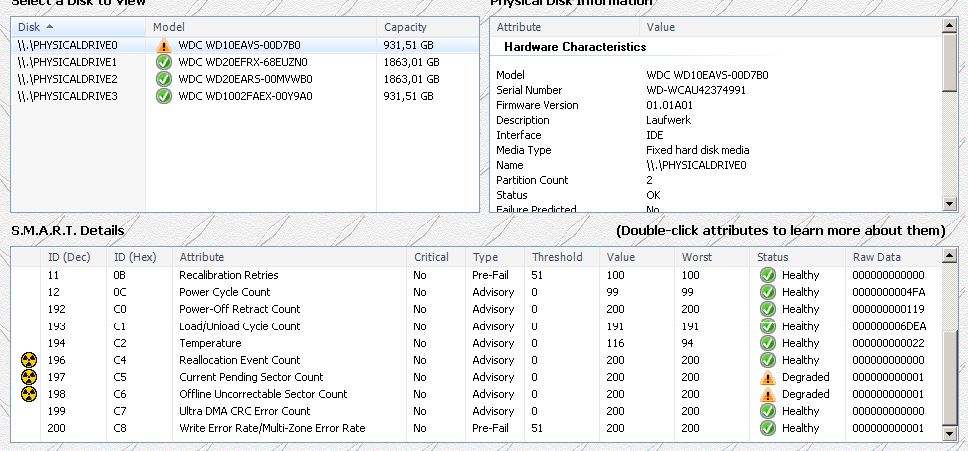The image size is (968, 451).
Task: Click the green check icon for WD20EFRX-68EUZN0
Action: (x=164, y=62)
